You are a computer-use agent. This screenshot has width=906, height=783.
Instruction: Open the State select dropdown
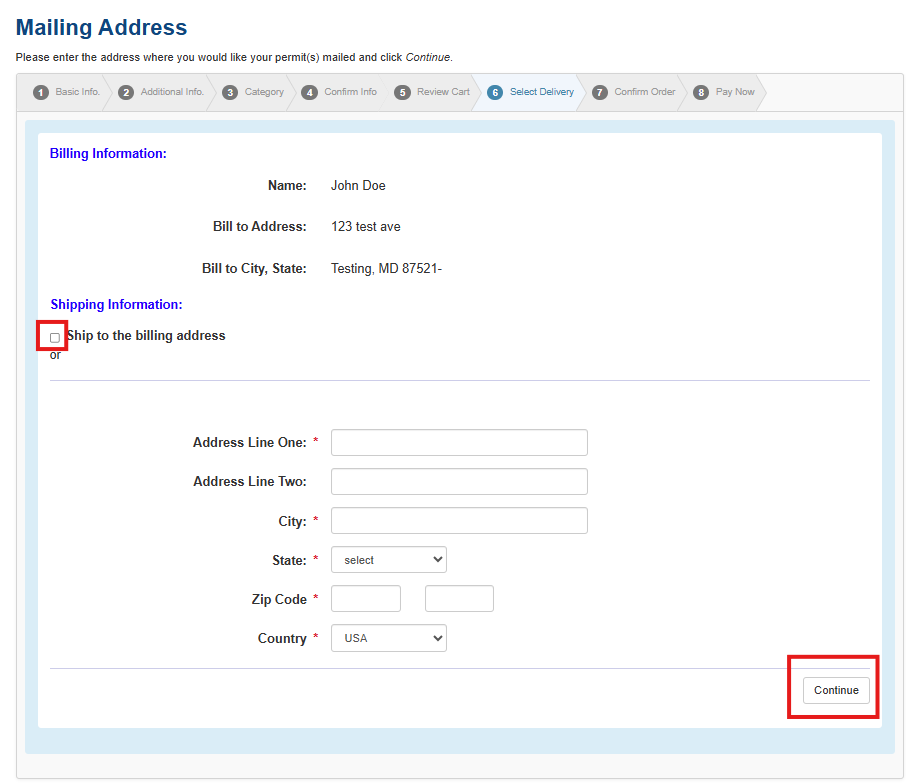(x=389, y=560)
